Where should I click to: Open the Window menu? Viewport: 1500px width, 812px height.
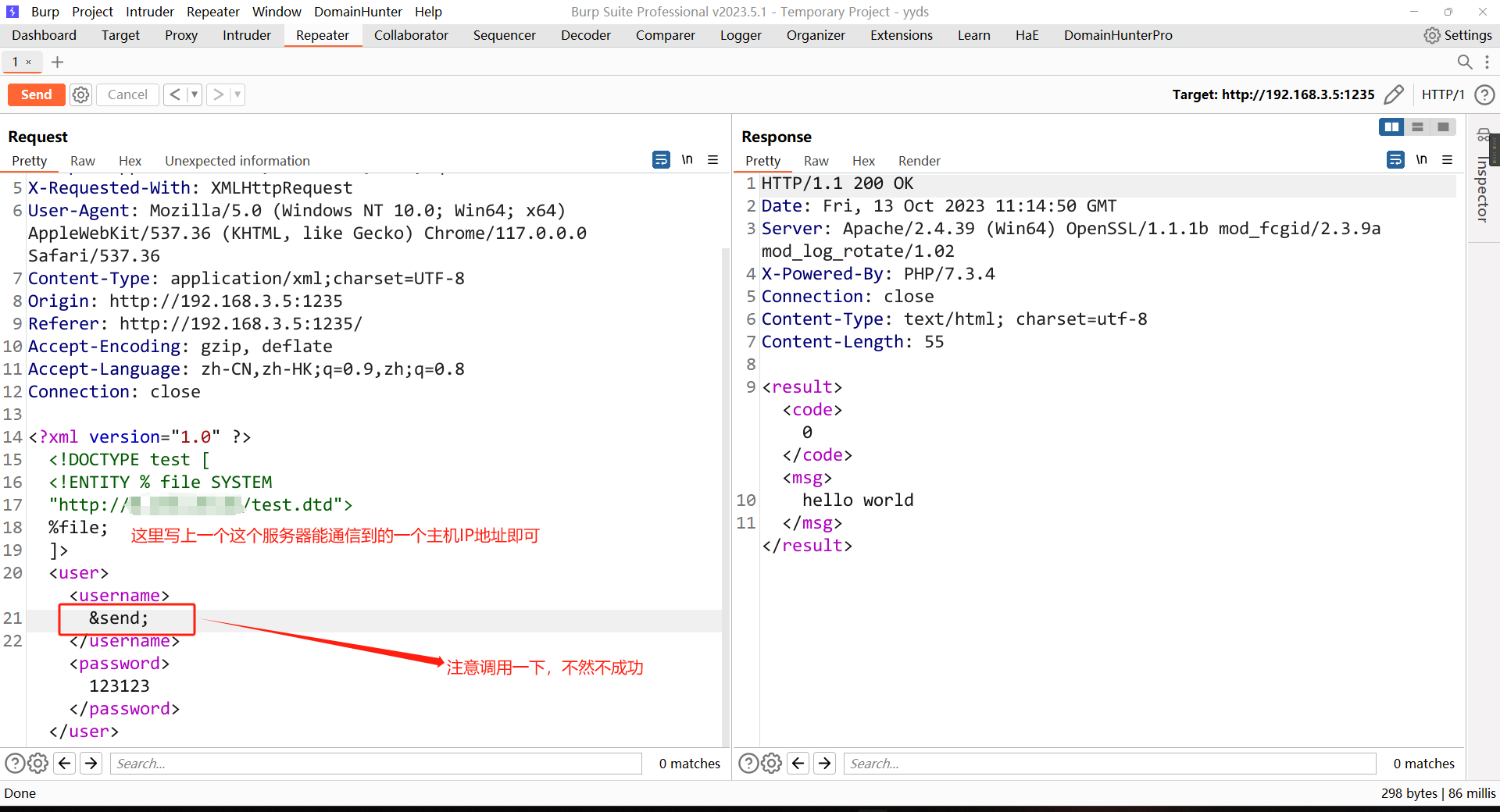(x=277, y=12)
